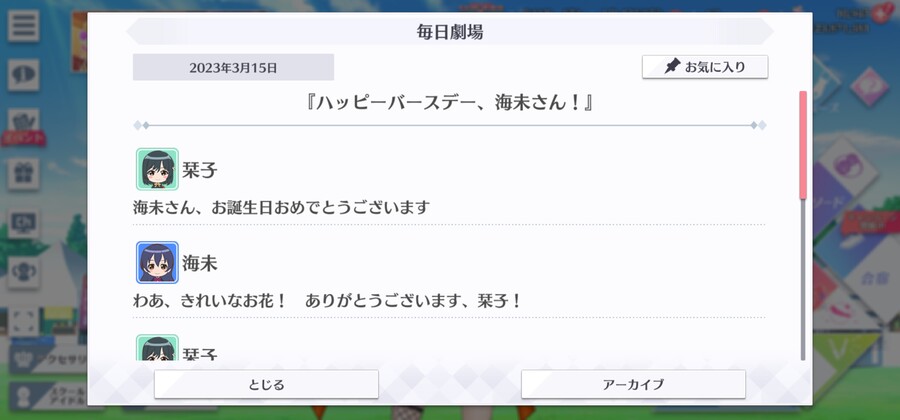Click the pin icon on お気に入り

[x=672, y=67]
